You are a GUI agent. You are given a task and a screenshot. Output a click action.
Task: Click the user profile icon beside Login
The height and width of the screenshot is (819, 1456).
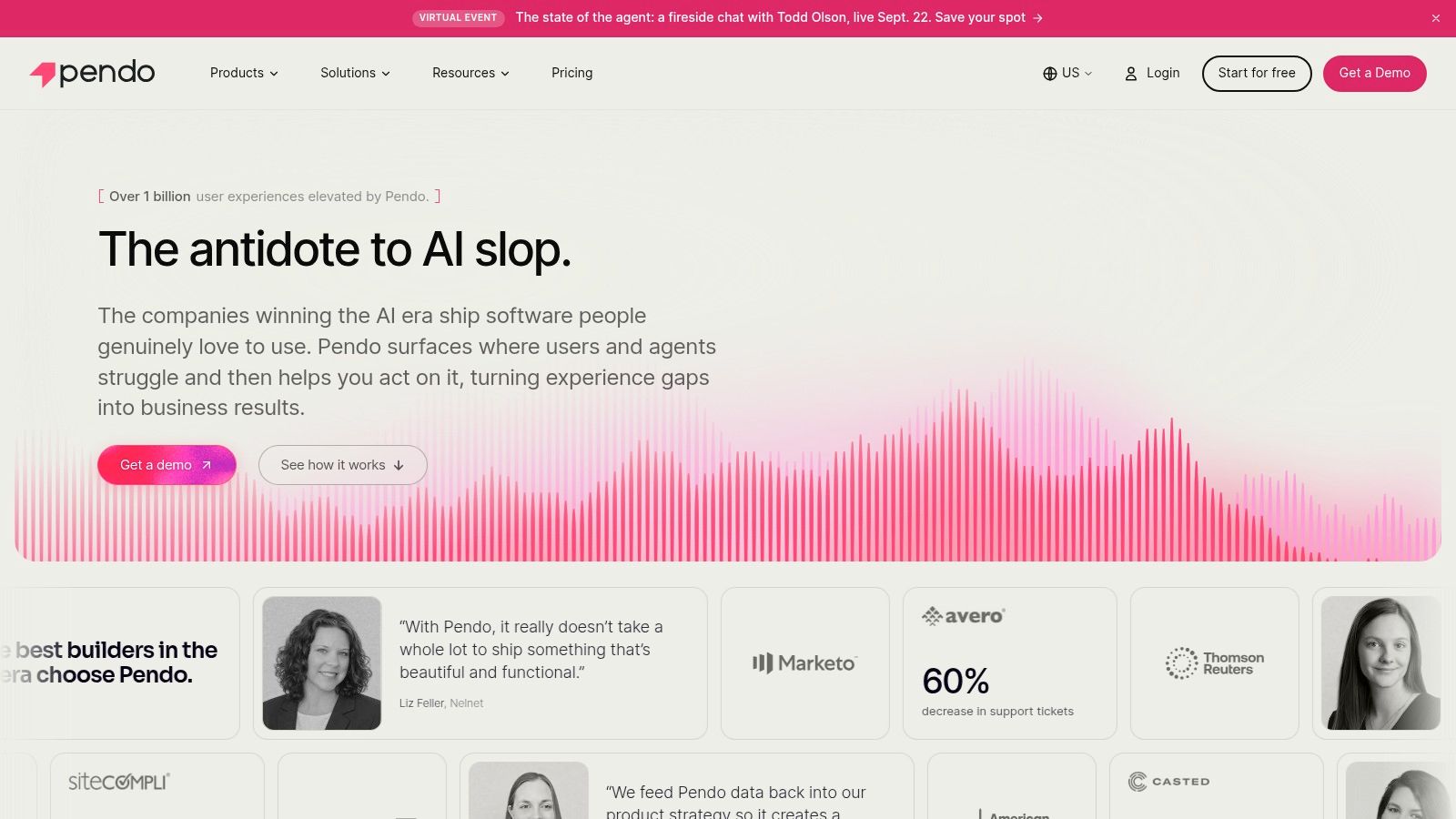(1131, 74)
